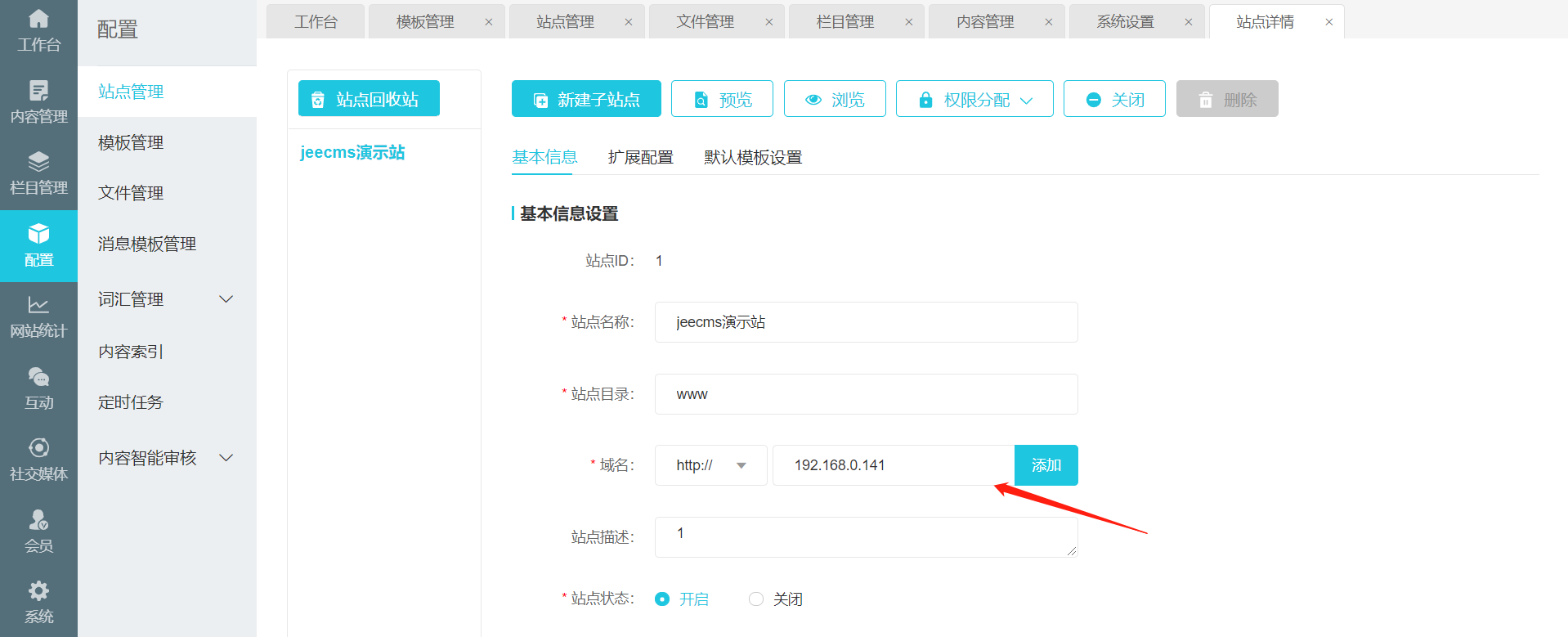Image resolution: width=1568 pixels, height=637 pixels.
Task: Close the 栏目管理 tab
Action: click(x=909, y=22)
